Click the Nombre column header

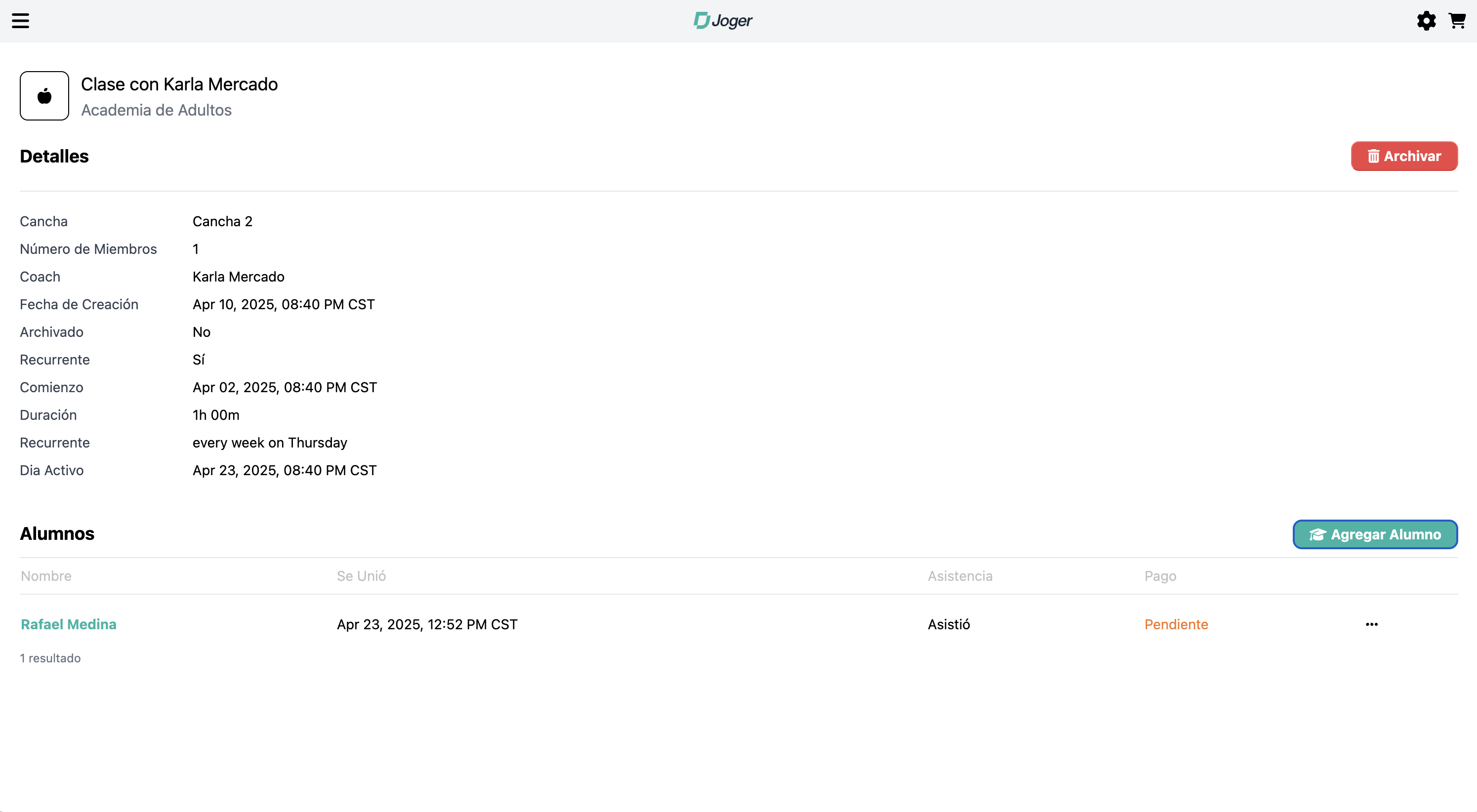point(46,576)
